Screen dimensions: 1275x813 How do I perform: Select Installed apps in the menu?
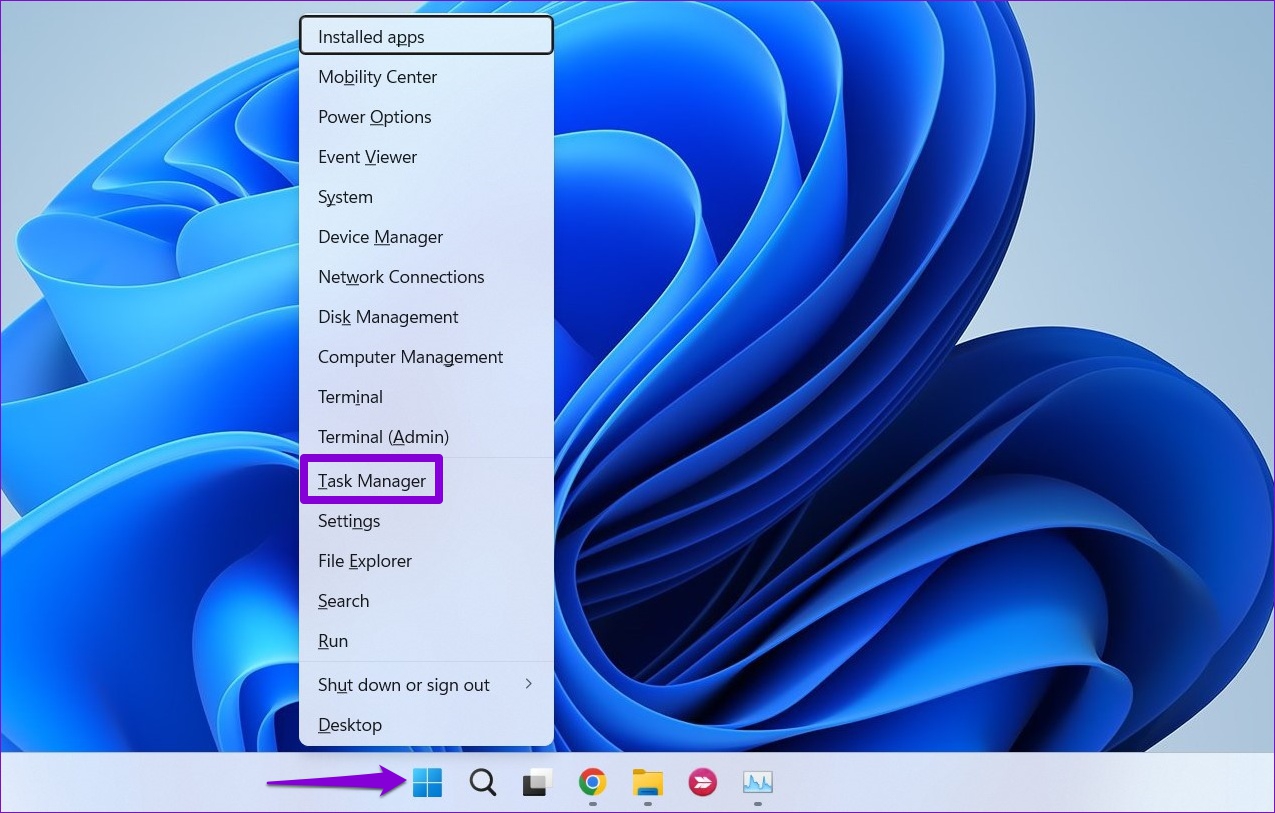click(370, 36)
